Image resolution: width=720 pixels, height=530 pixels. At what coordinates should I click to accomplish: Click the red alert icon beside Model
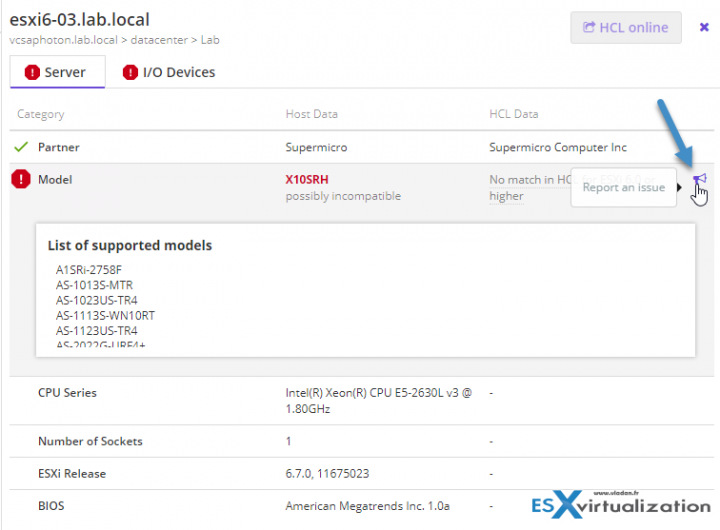pyautogui.click(x=21, y=179)
